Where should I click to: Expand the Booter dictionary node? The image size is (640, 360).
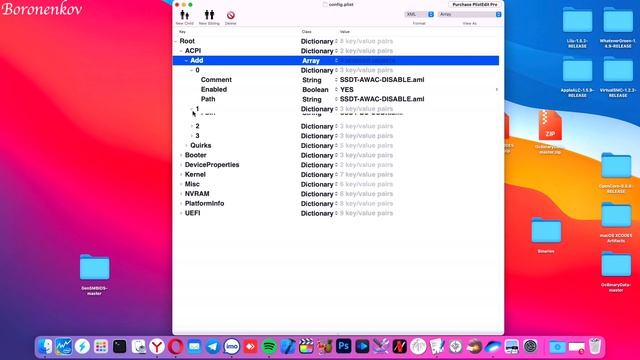point(181,155)
